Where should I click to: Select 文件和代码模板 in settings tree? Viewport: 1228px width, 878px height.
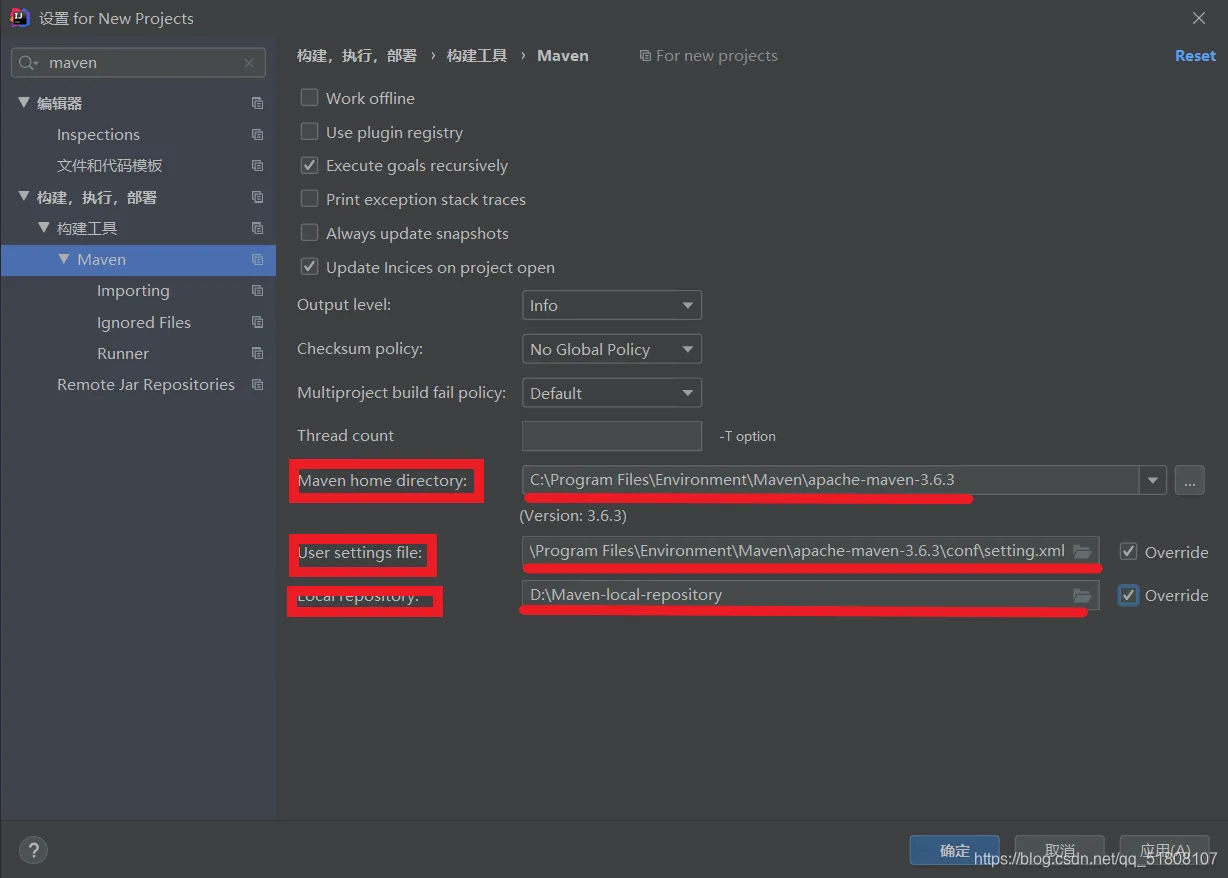pos(110,165)
